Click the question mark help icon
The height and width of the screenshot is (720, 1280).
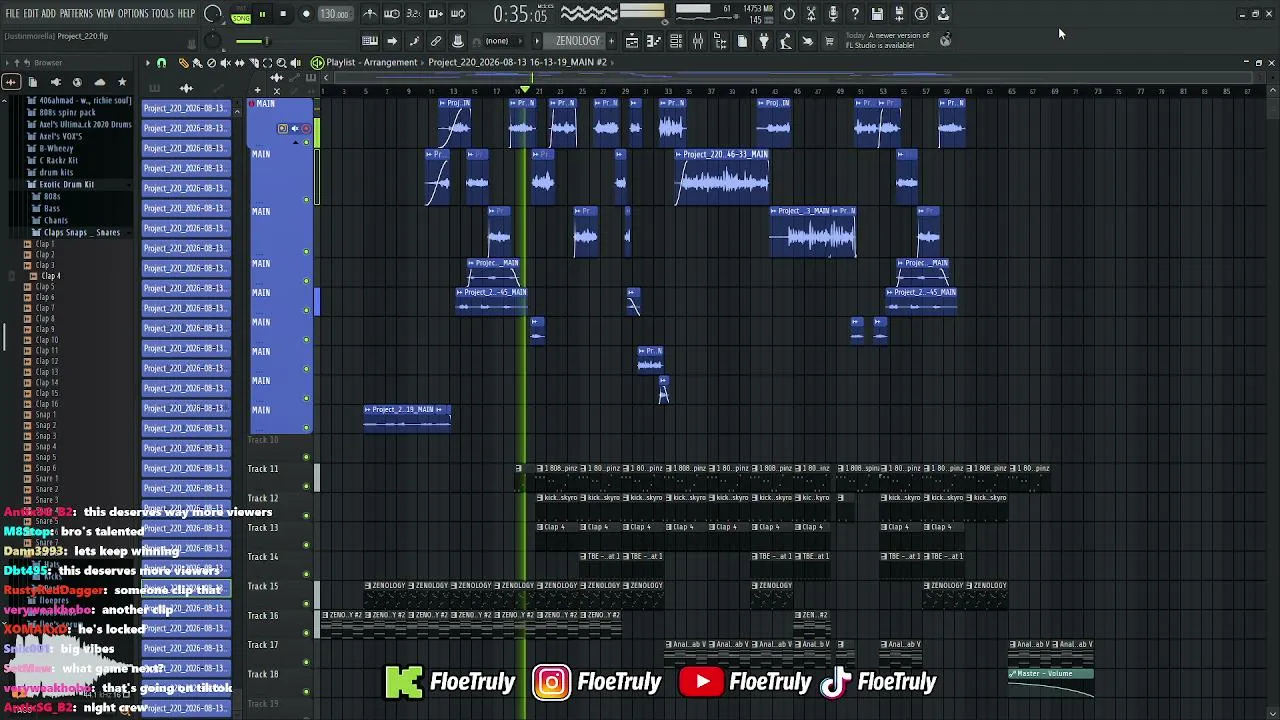tap(855, 14)
